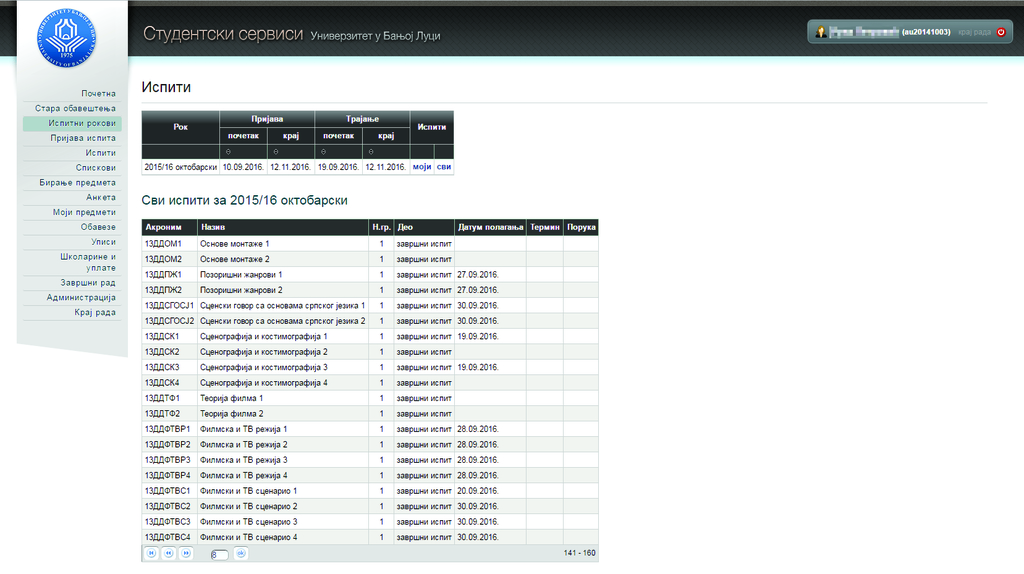
Task: Open Школарине и уплате menu item
Action: click(x=88, y=262)
